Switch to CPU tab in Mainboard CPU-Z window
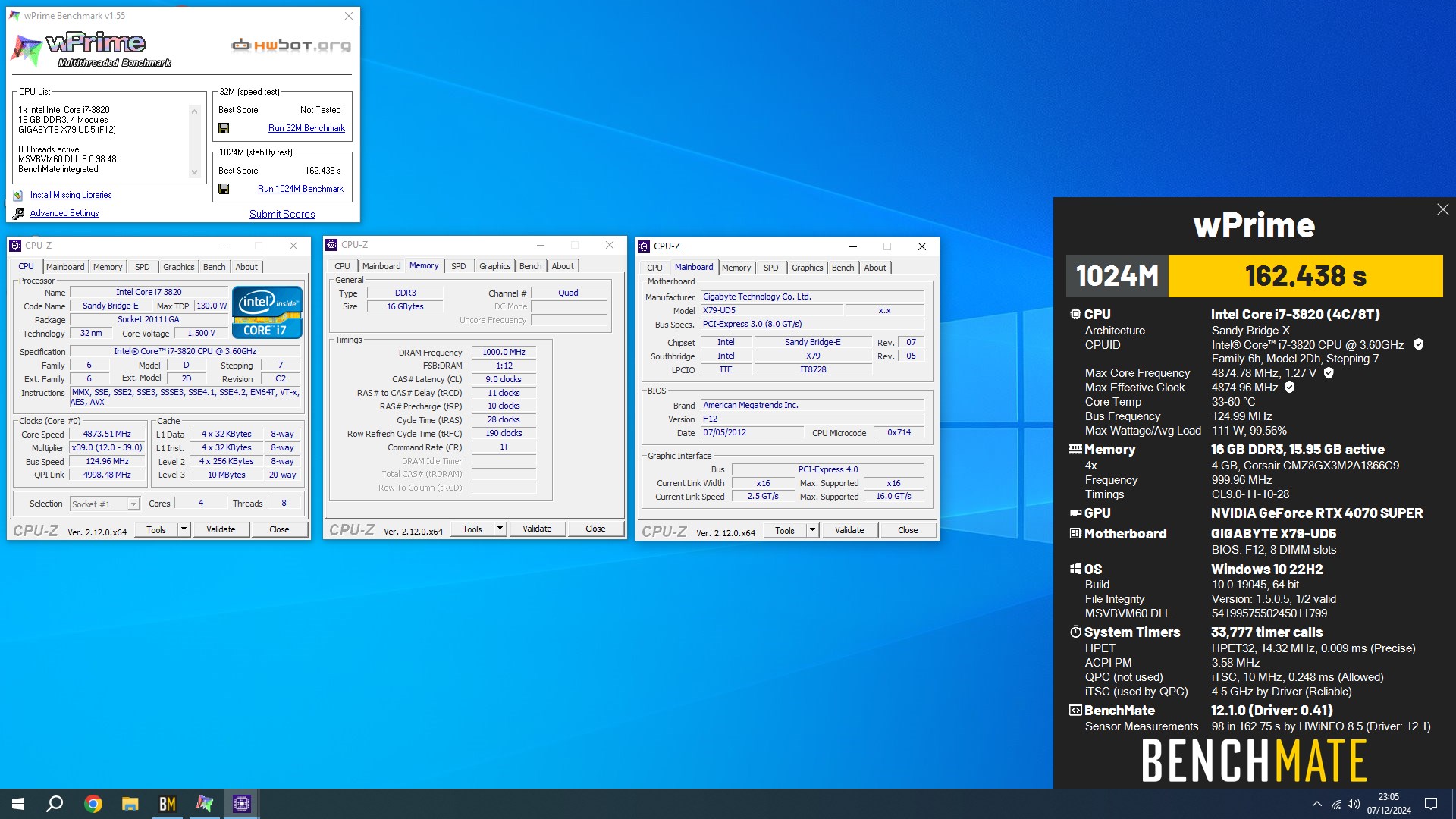 [x=654, y=268]
